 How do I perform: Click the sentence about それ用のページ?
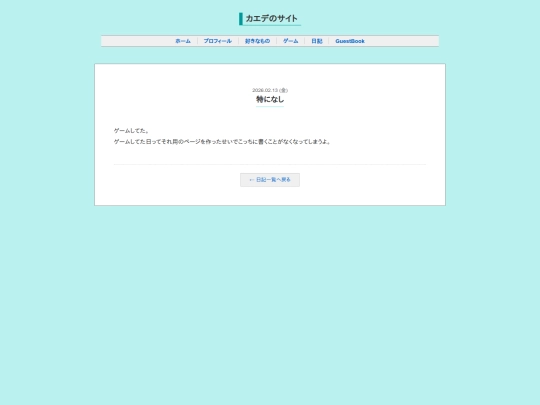[222, 142]
